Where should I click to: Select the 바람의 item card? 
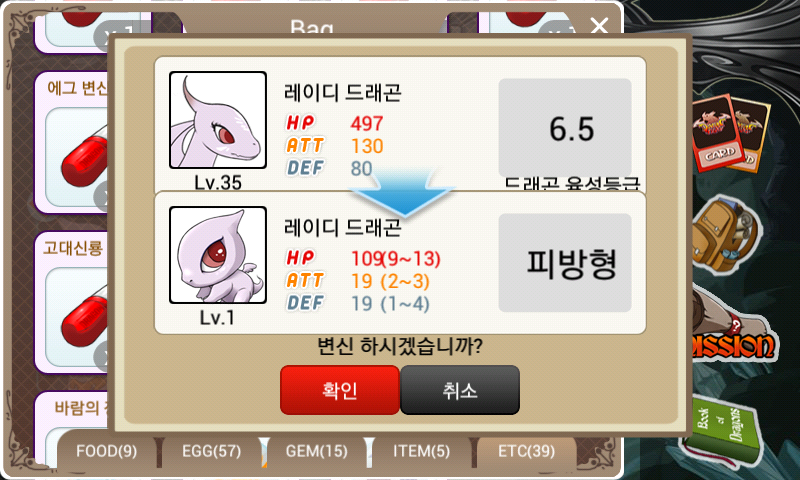click(x=71, y=428)
